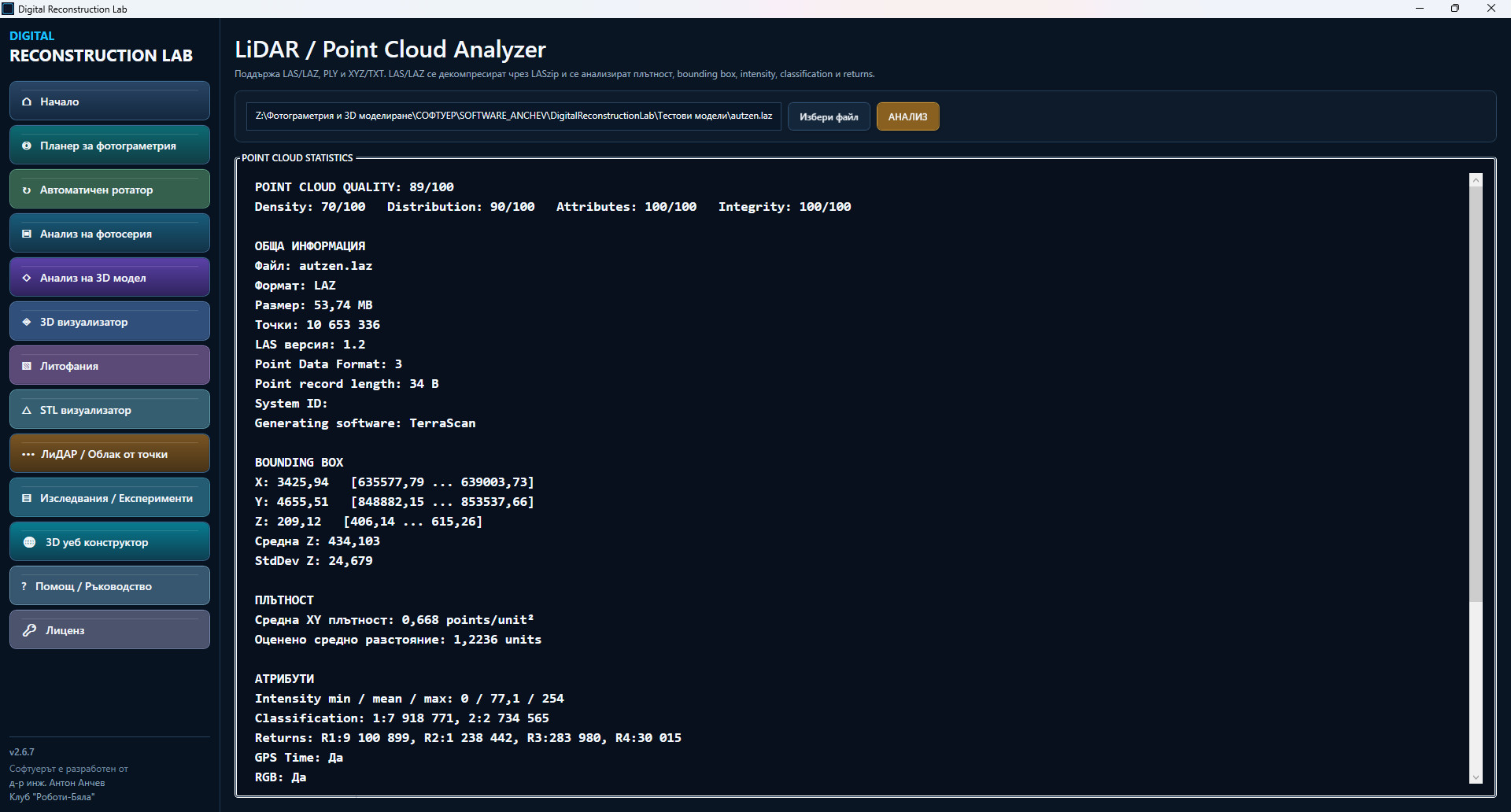The image size is (1511, 812).
Task: Click the statistics scrollbar up arrow
Action: point(1476,180)
